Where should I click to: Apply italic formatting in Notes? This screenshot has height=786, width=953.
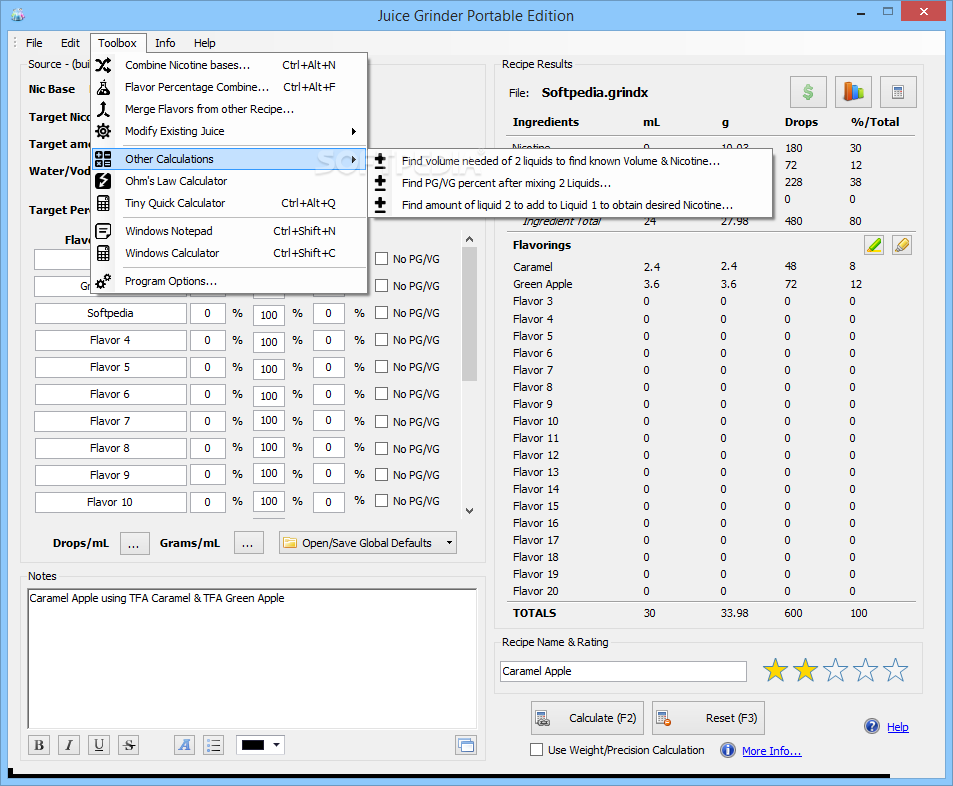[x=69, y=745]
